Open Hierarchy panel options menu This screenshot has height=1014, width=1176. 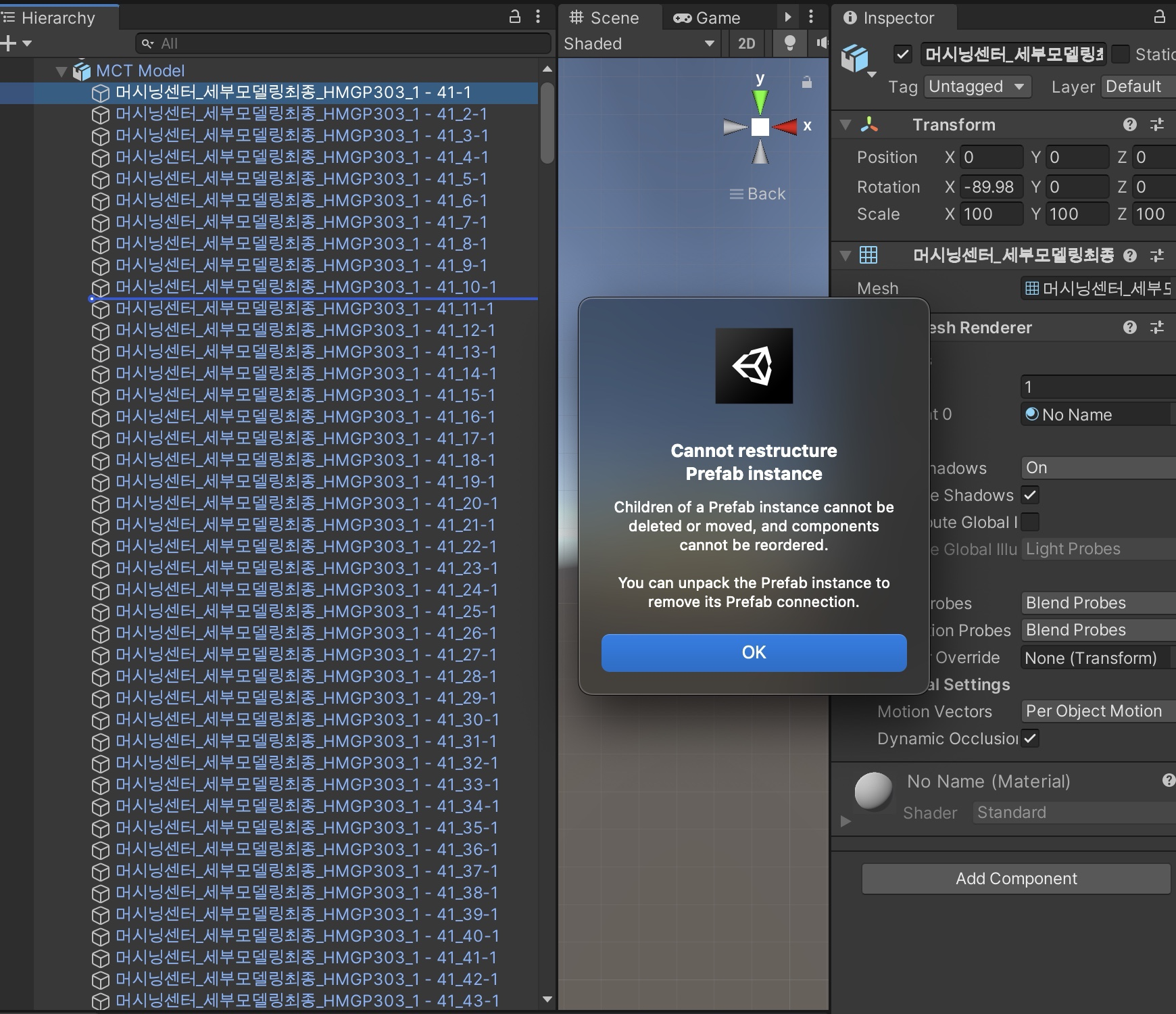pyautogui.click(x=538, y=17)
